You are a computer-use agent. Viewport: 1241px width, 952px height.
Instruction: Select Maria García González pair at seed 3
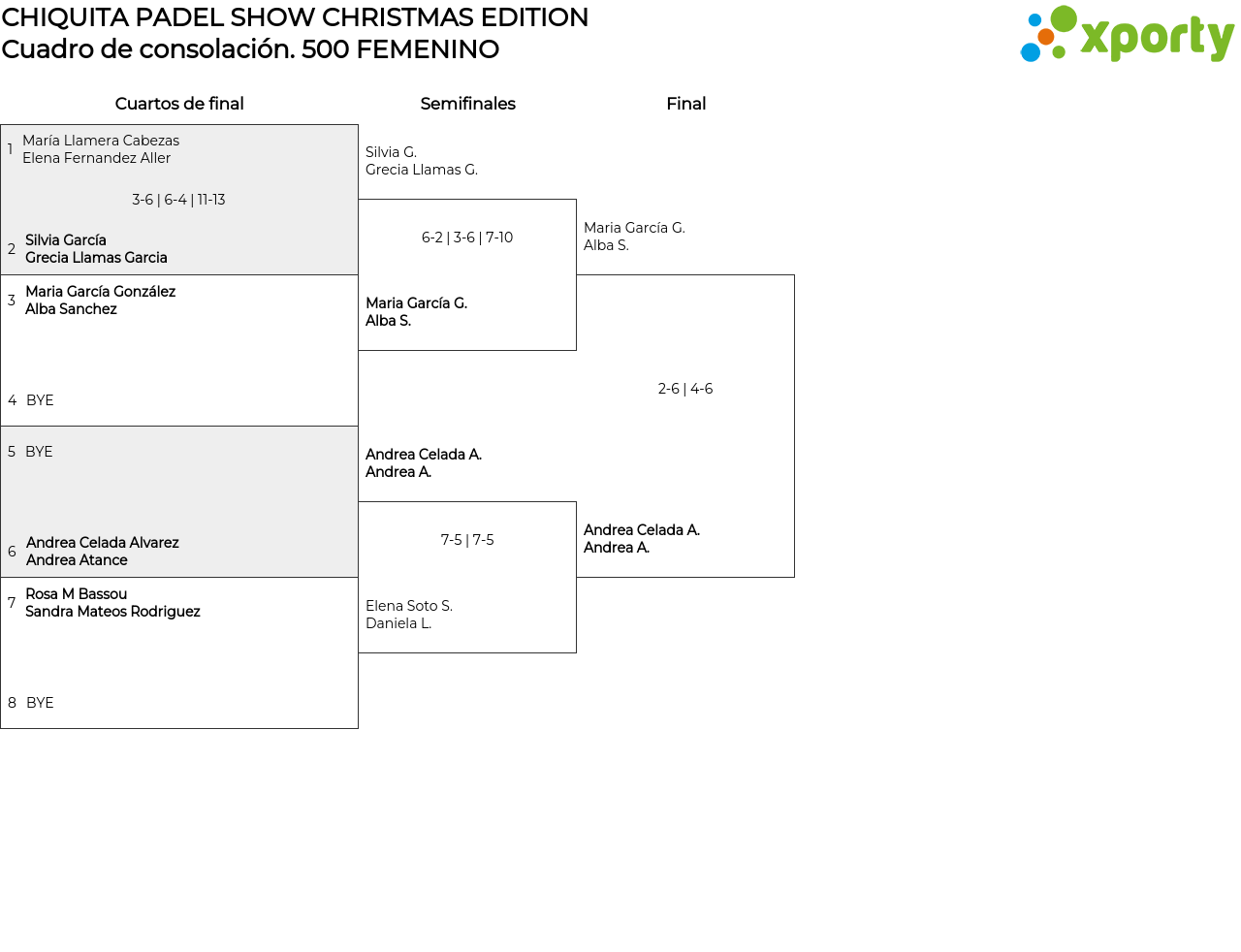tap(100, 301)
